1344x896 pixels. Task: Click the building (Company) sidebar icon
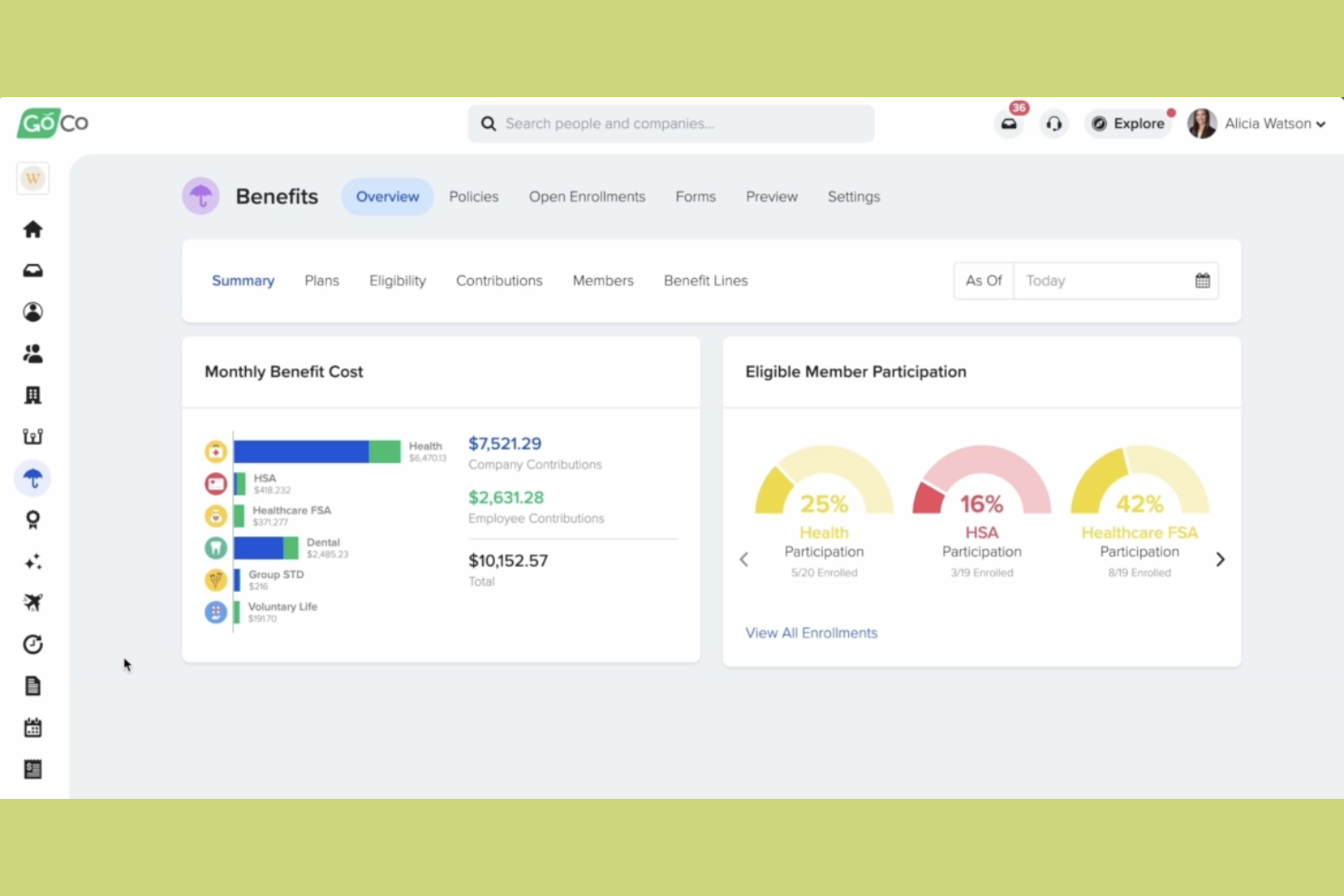(x=33, y=395)
